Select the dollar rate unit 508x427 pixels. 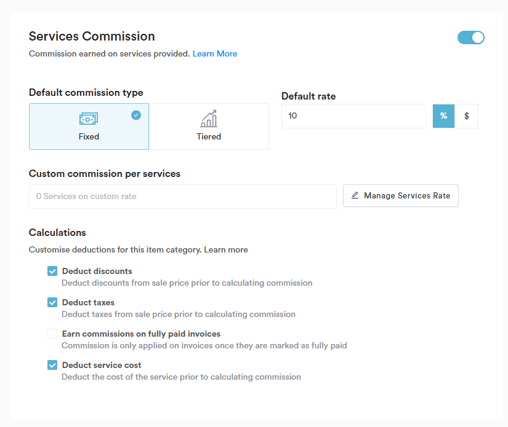point(466,116)
